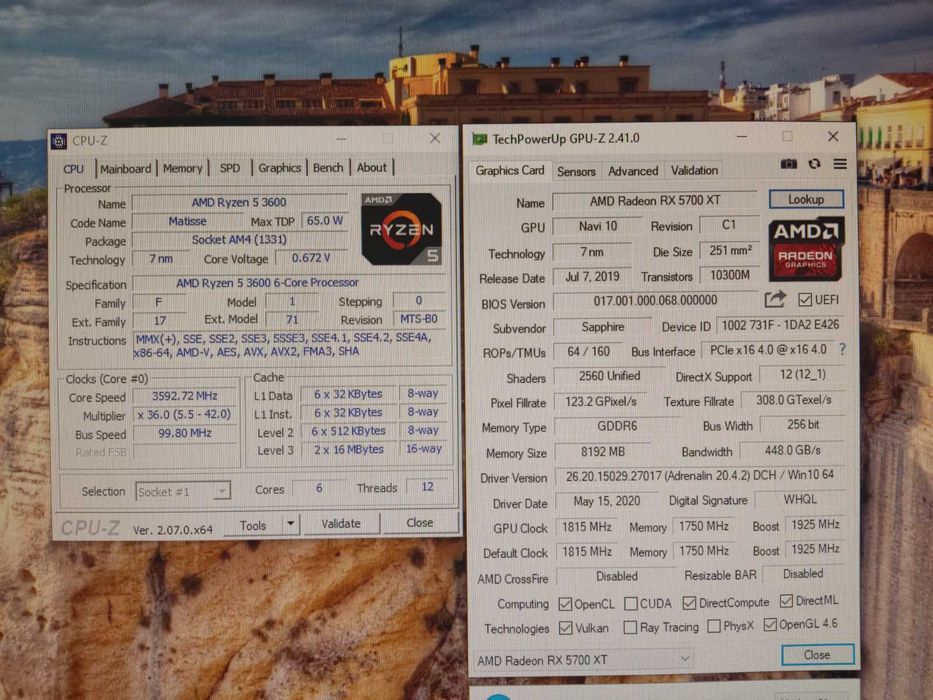The height and width of the screenshot is (700, 933).
Task: Click the Release Date value Jul 7, 2019
Action: point(592,277)
